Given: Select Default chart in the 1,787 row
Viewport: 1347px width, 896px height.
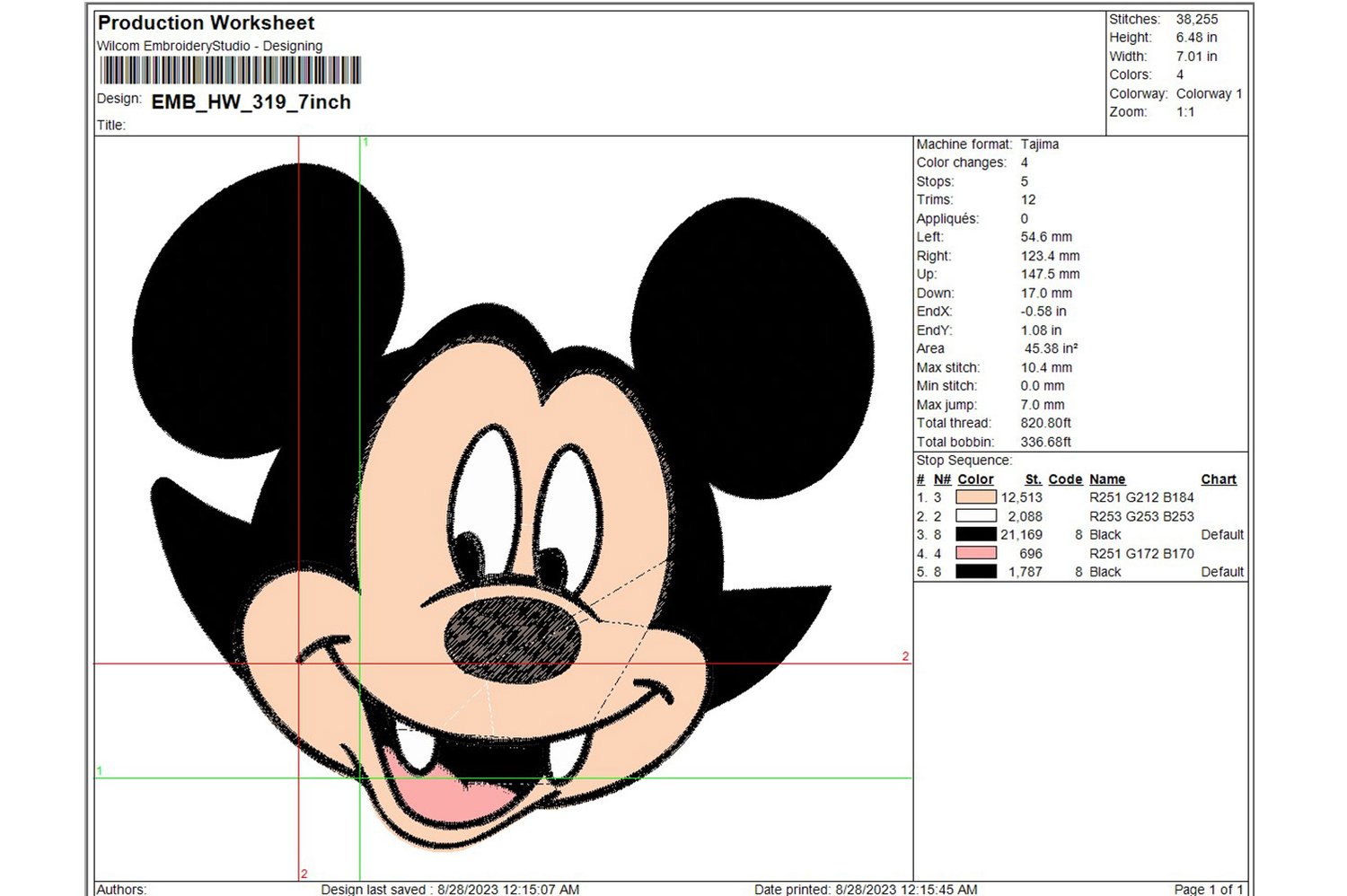Looking at the screenshot, I should click(x=1223, y=572).
